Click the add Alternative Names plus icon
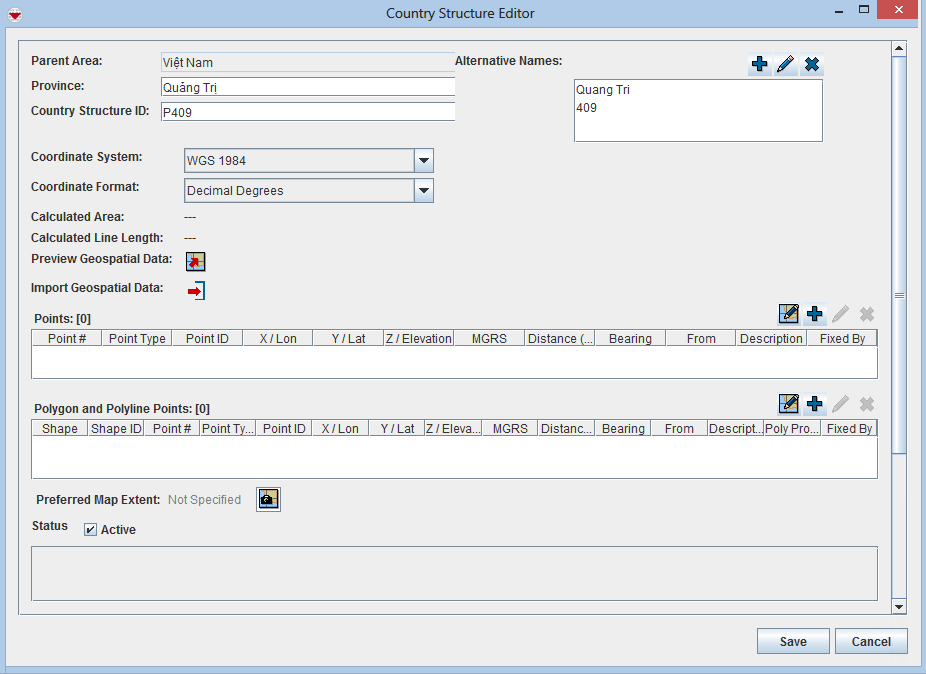Image resolution: width=926 pixels, height=674 pixels. coord(760,65)
